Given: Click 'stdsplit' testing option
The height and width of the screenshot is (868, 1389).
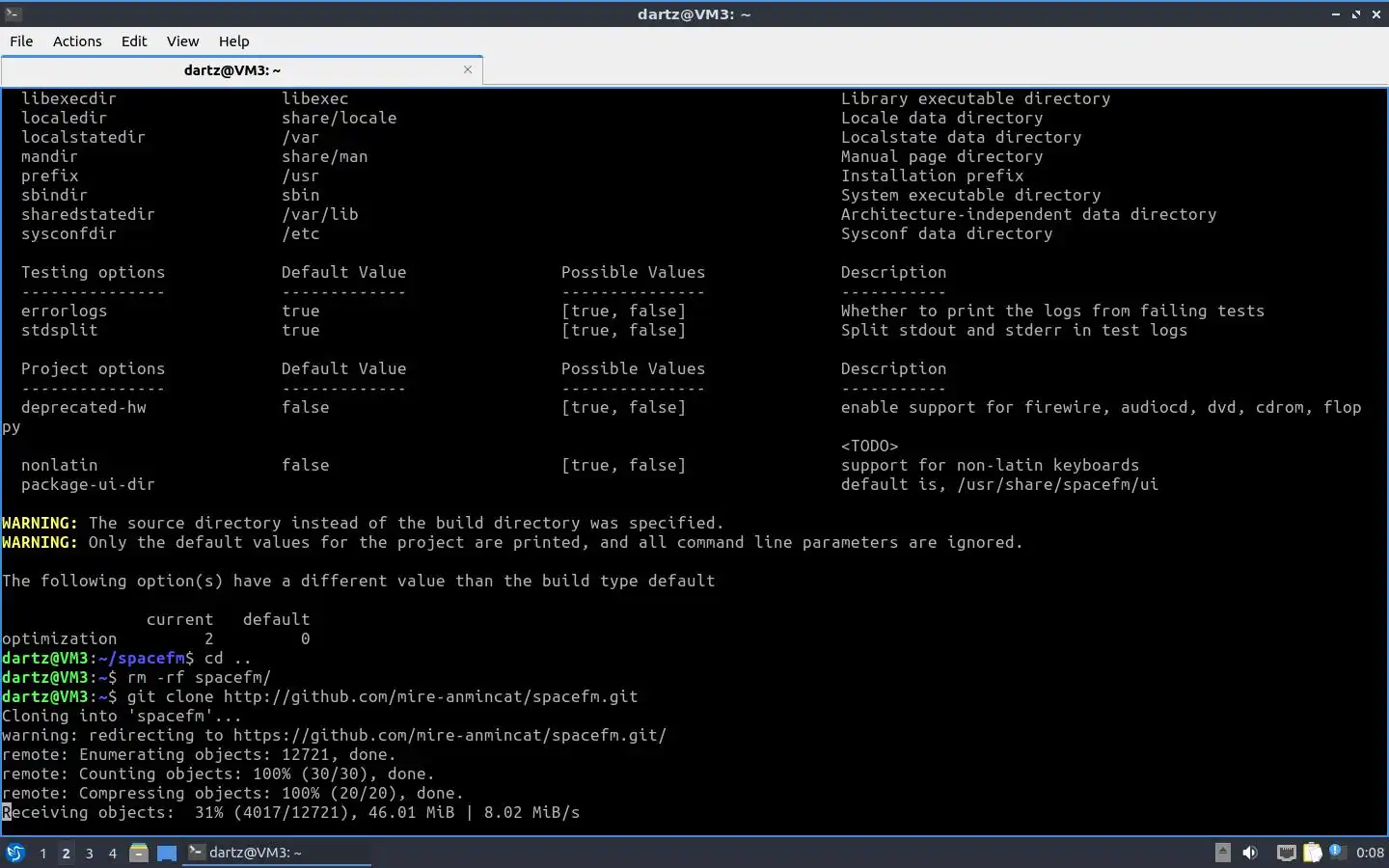Looking at the screenshot, I should [x=59, y=330].
